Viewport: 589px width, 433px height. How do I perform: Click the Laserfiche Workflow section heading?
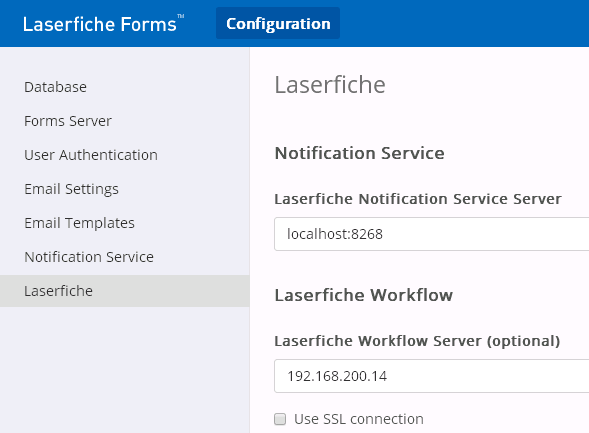(364, 295)
